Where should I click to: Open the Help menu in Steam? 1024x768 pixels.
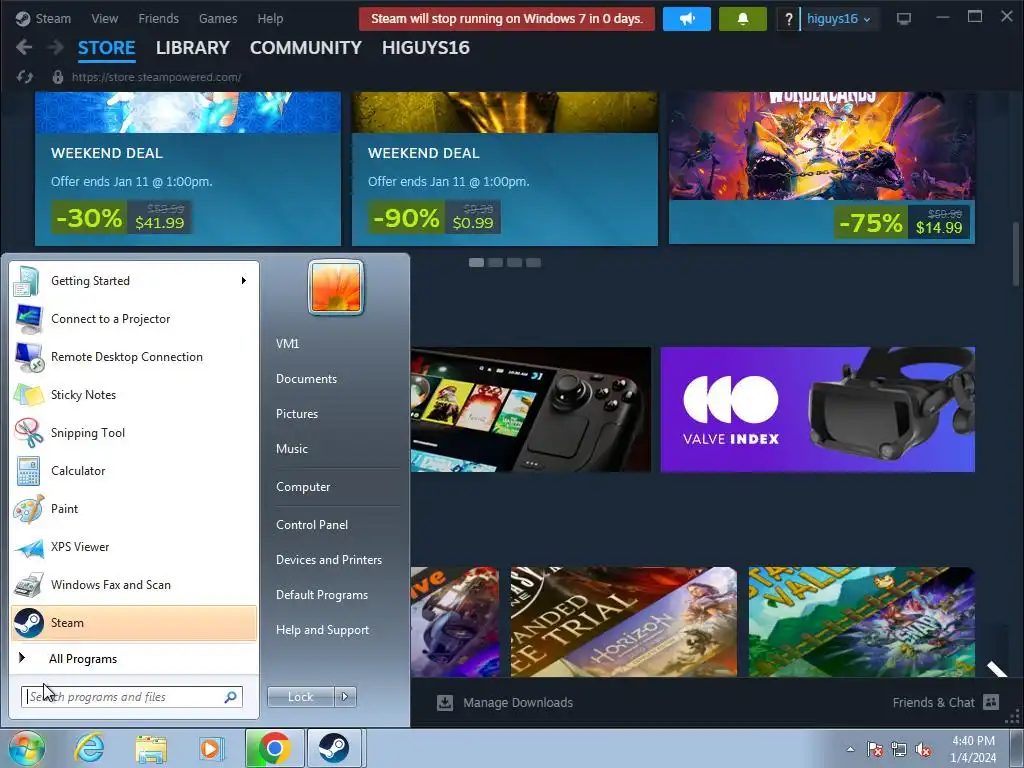(x=270, y=18)
